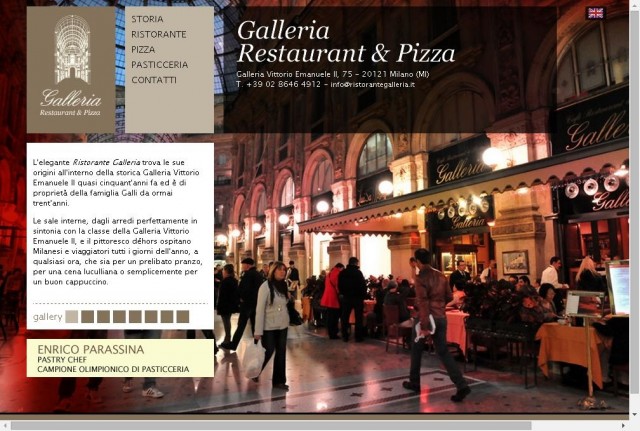Click 'CAMPIONE OLIMPIONICO DI PASTICCERIA' text
This screenshot has height=431, width=640.
(x=113, y=369)
